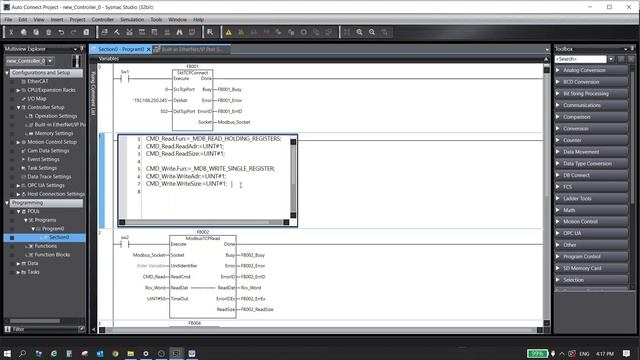Select Cam Data Settings tree item

[48, 151]
